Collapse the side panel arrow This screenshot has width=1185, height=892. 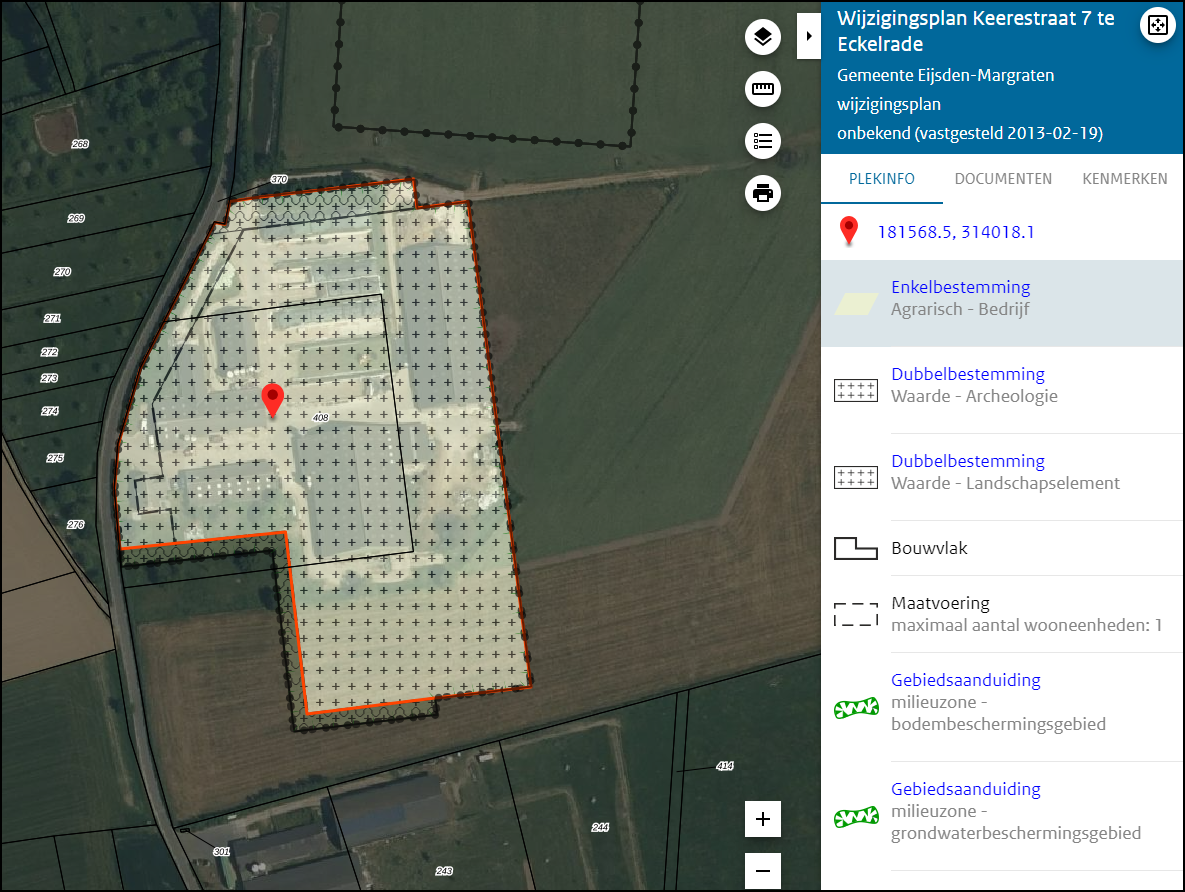[809, 36]
